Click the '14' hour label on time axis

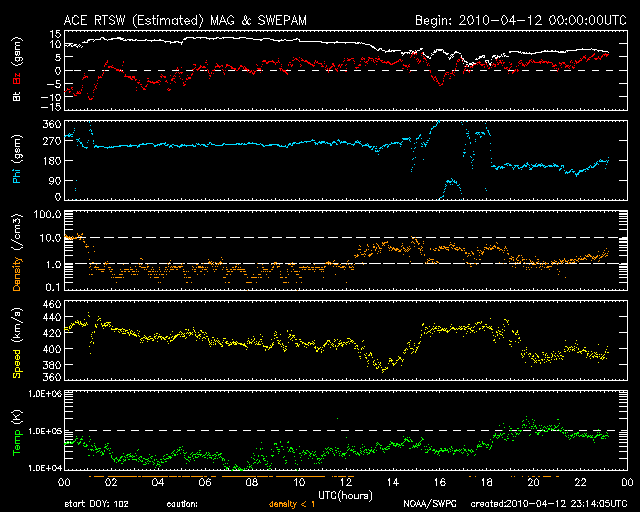coord(393,483)
